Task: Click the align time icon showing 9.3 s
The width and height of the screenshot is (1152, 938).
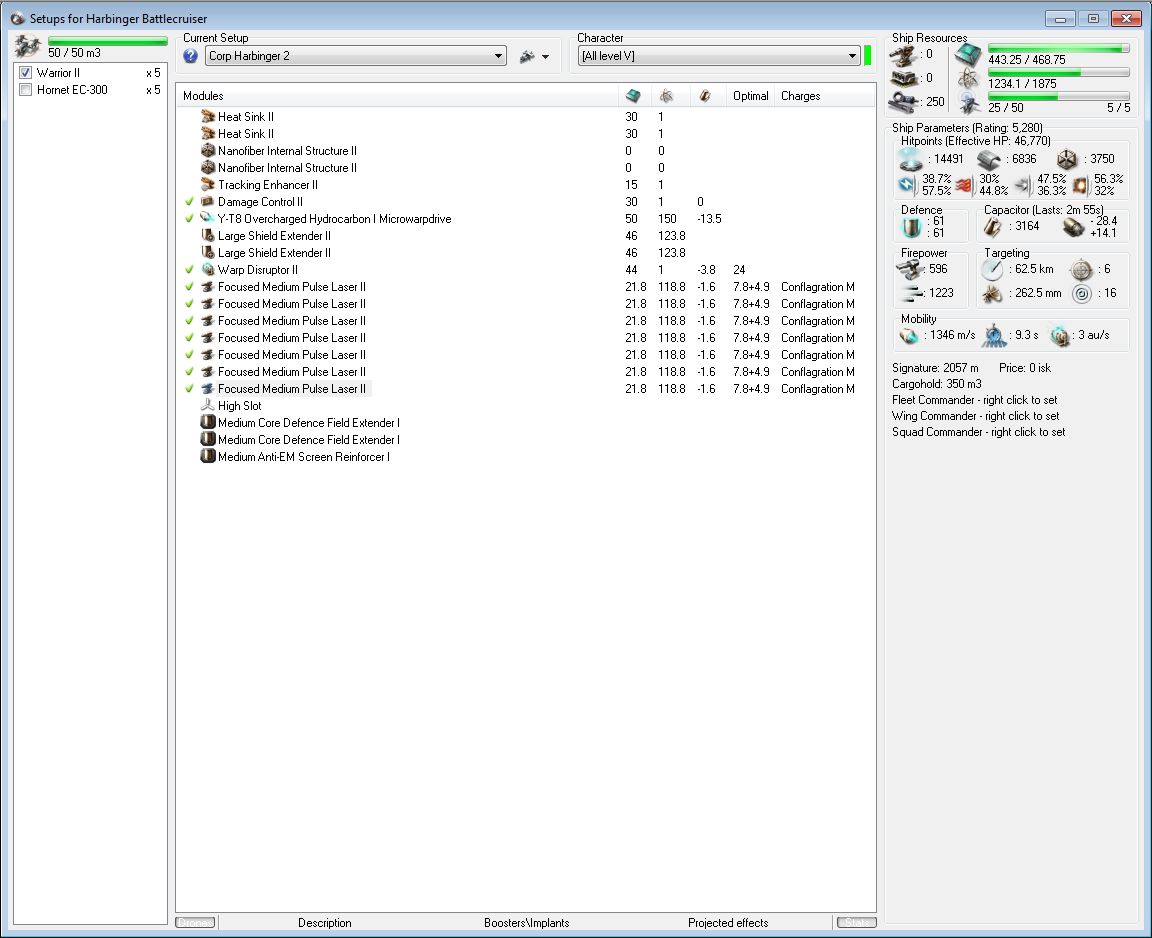Action: tap(995, 336)
